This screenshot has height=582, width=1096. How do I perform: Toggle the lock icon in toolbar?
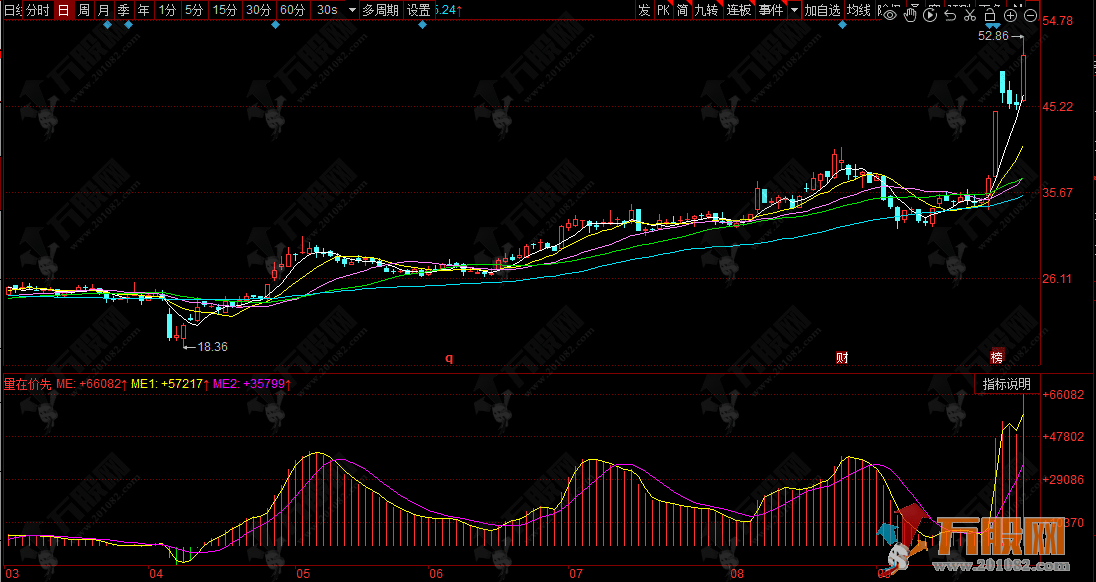point(989,14)
